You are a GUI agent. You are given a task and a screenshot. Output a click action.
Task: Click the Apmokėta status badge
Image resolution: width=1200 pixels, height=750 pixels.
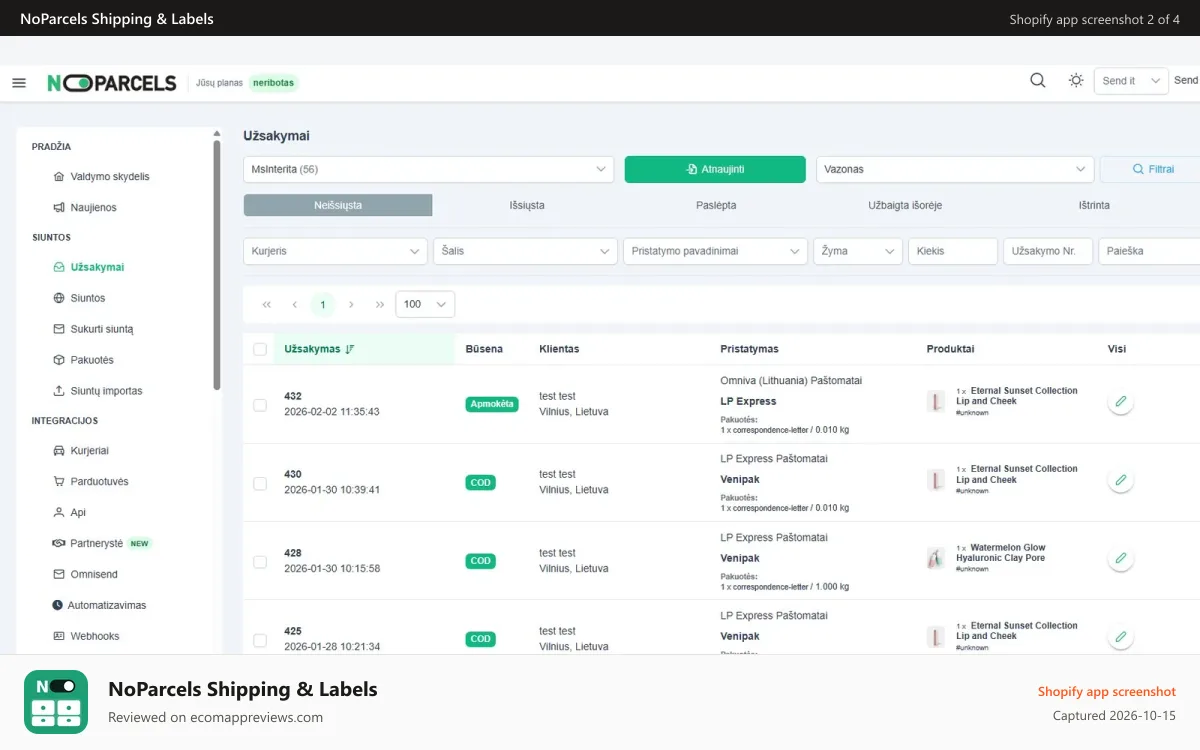click(x=492, y=404)
